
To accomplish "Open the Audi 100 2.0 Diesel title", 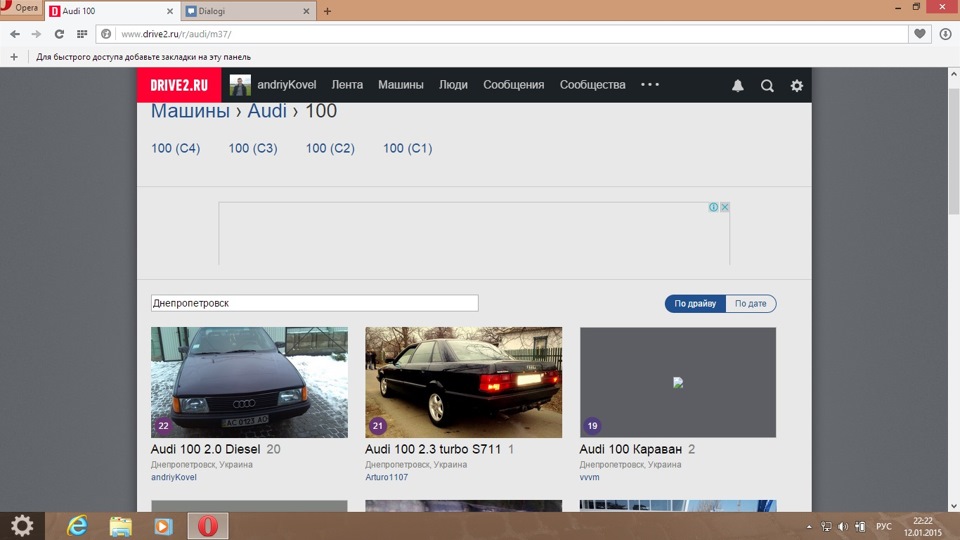I will (x=206, y=449).
